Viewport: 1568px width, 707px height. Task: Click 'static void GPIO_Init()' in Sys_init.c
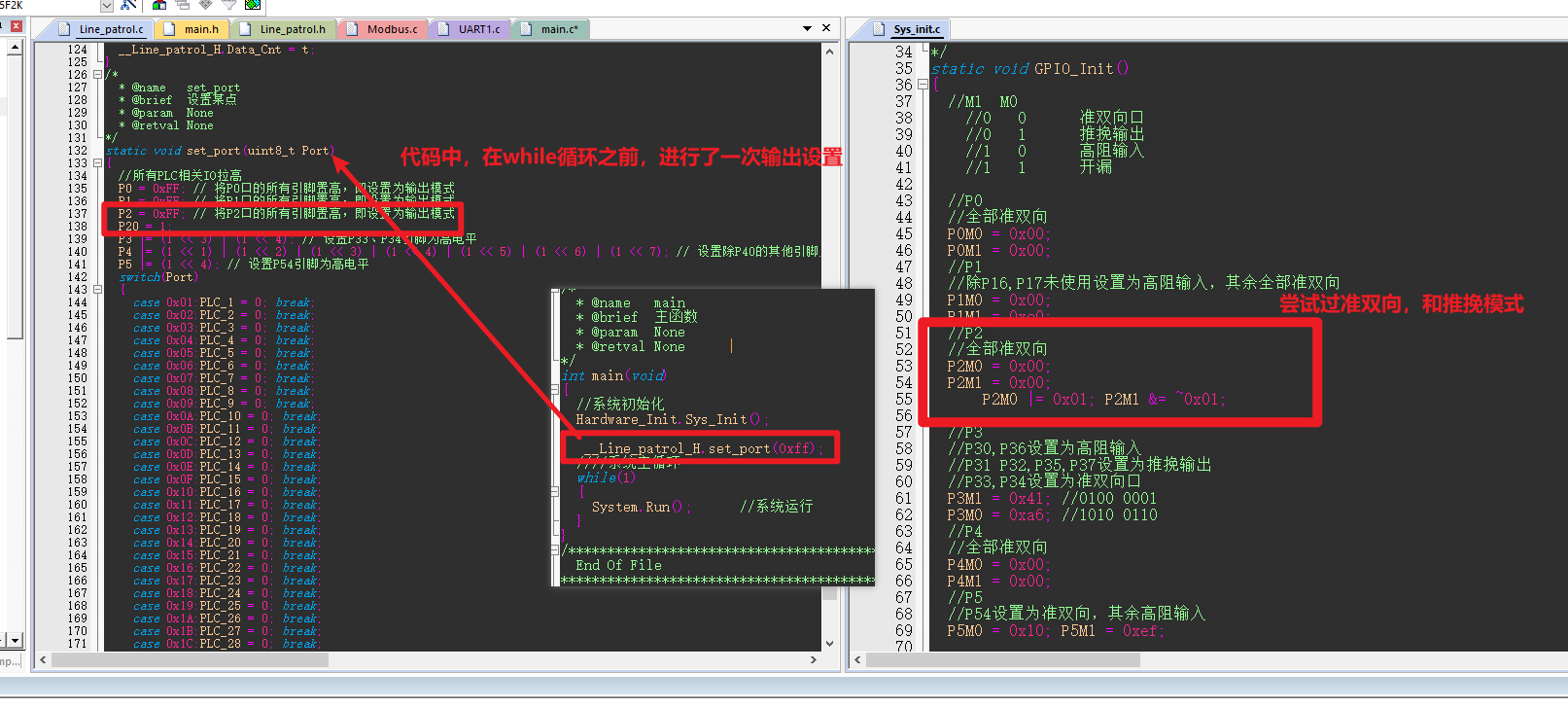coord(1030,68)
